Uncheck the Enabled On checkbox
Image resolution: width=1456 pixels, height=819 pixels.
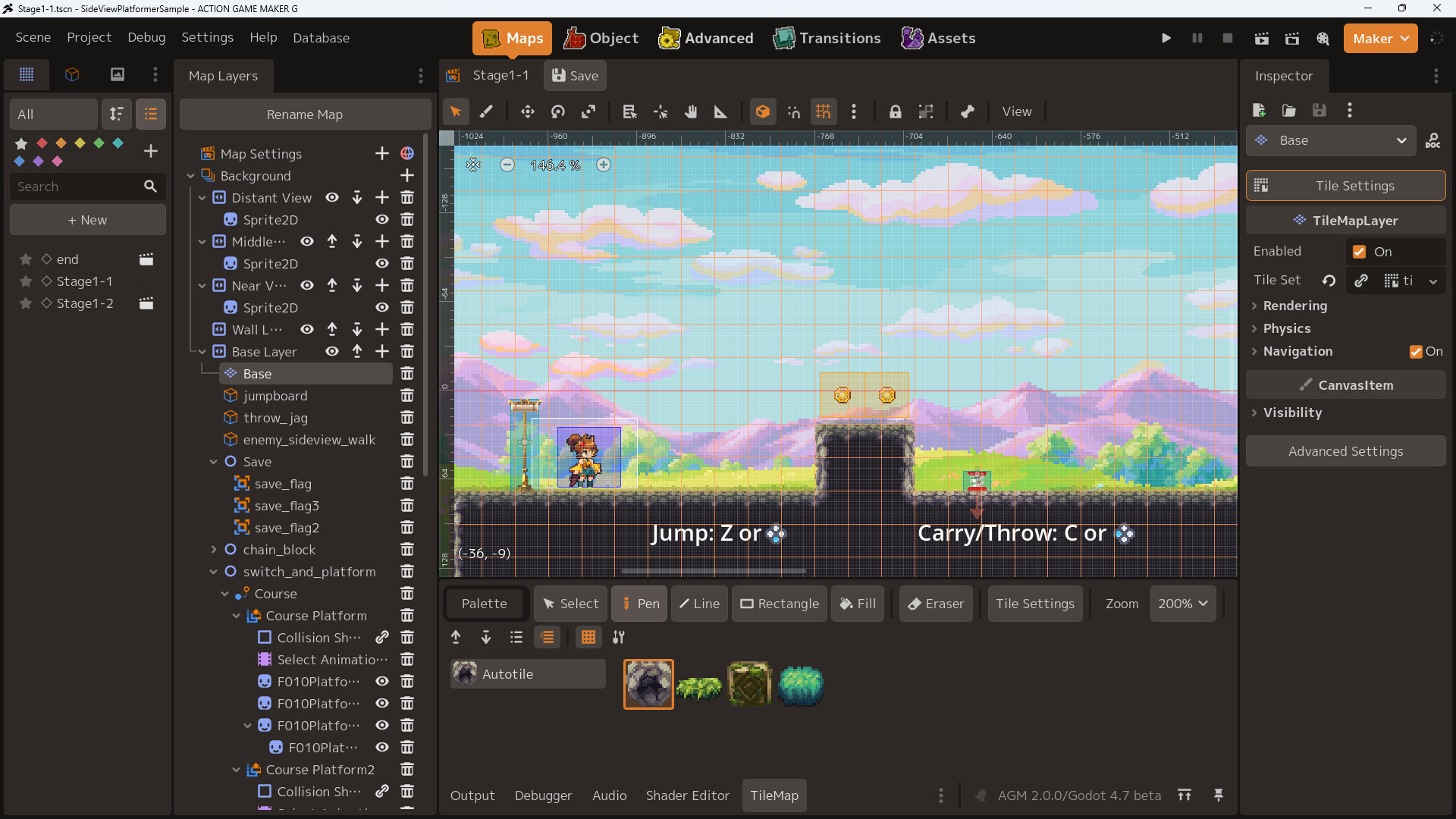click(x=1359, y=252)
